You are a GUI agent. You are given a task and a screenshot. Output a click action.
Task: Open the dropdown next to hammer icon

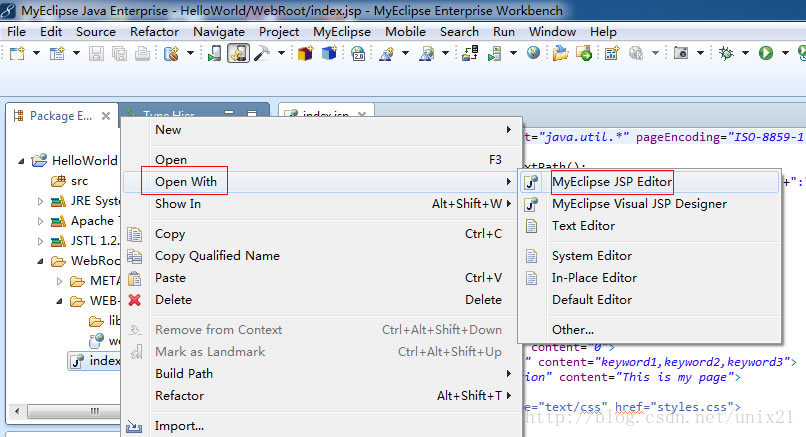pyautogui.click(x=281, y=53)
